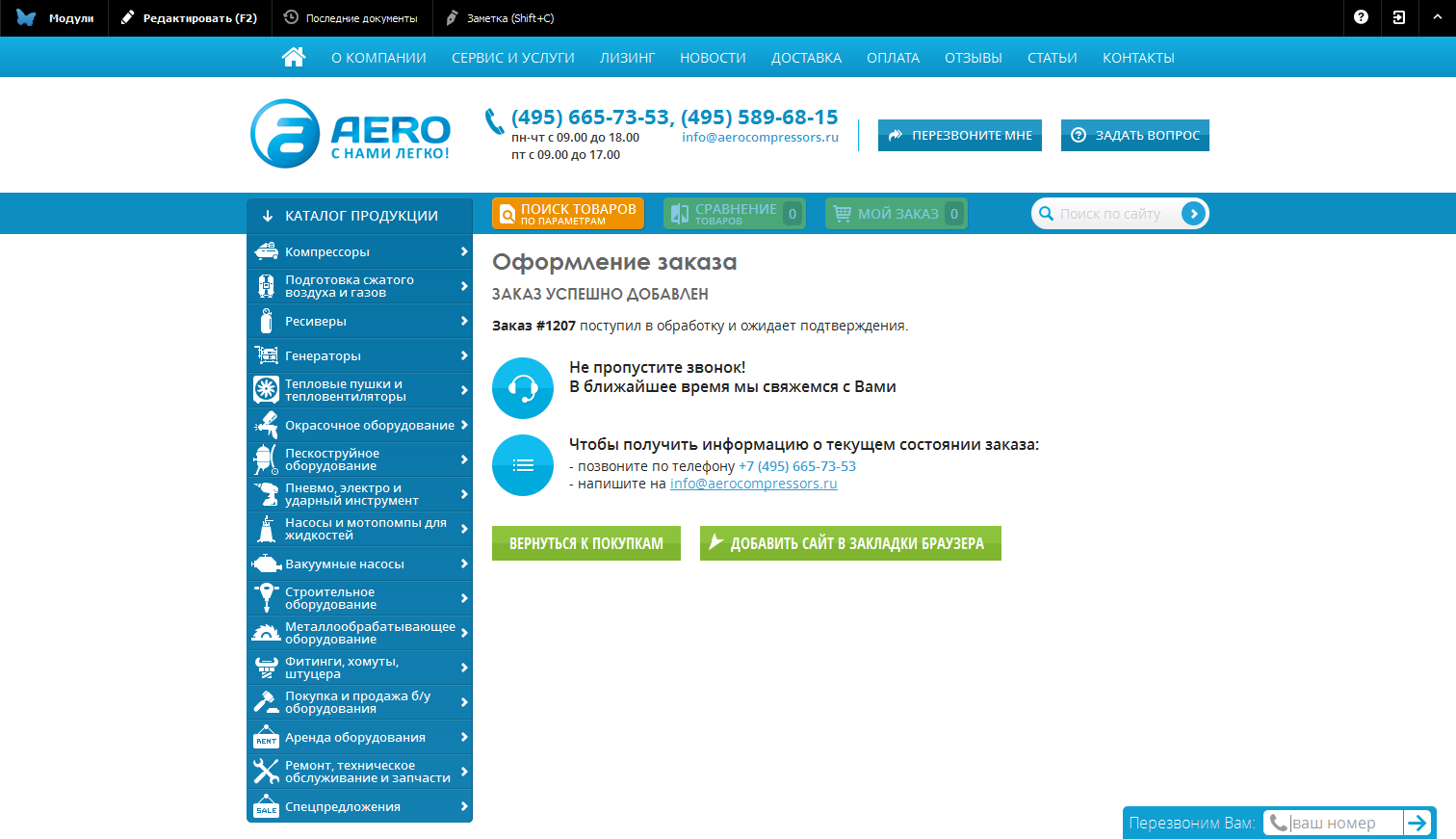Viewport: 1456px width, 839px height.
Task: Collapse the Каталог продукции header
Action: pyautogui.click(x=359, y=216)
